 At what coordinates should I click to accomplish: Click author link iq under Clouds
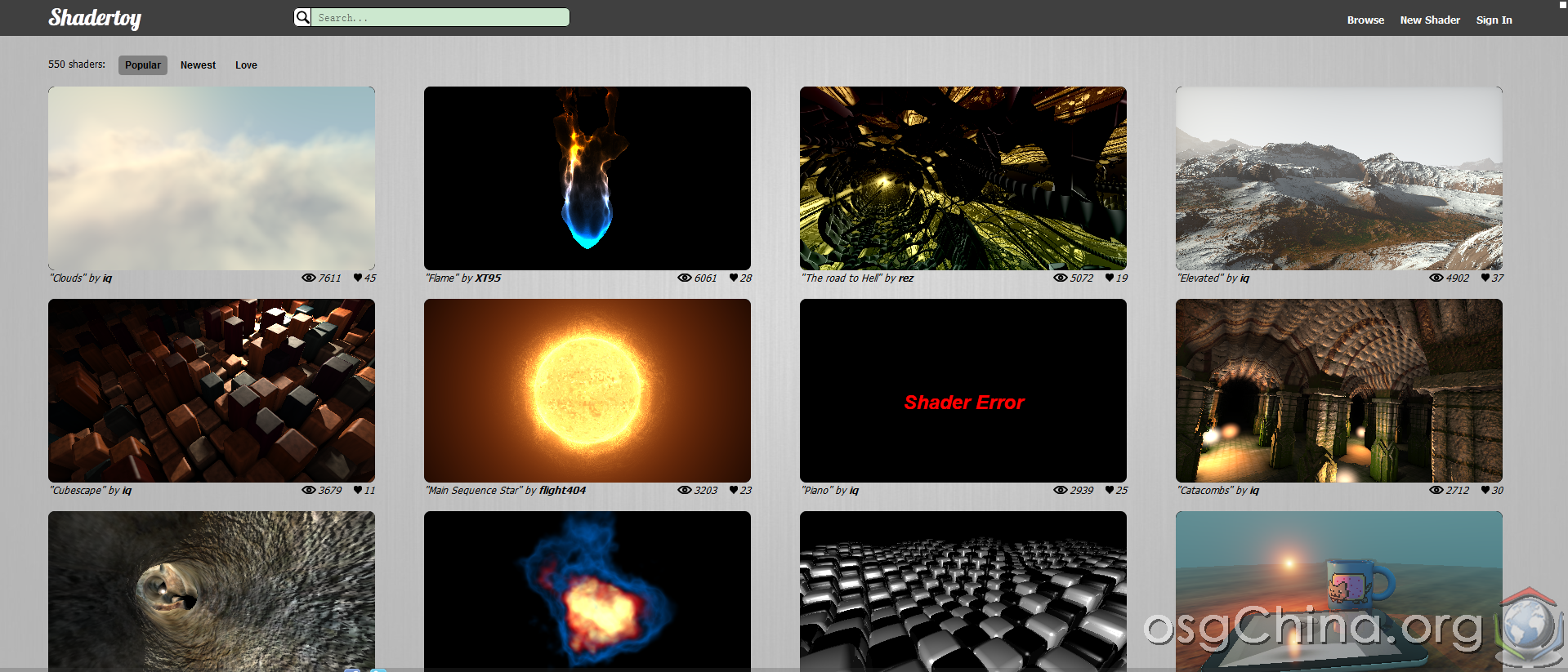[107, 278]
